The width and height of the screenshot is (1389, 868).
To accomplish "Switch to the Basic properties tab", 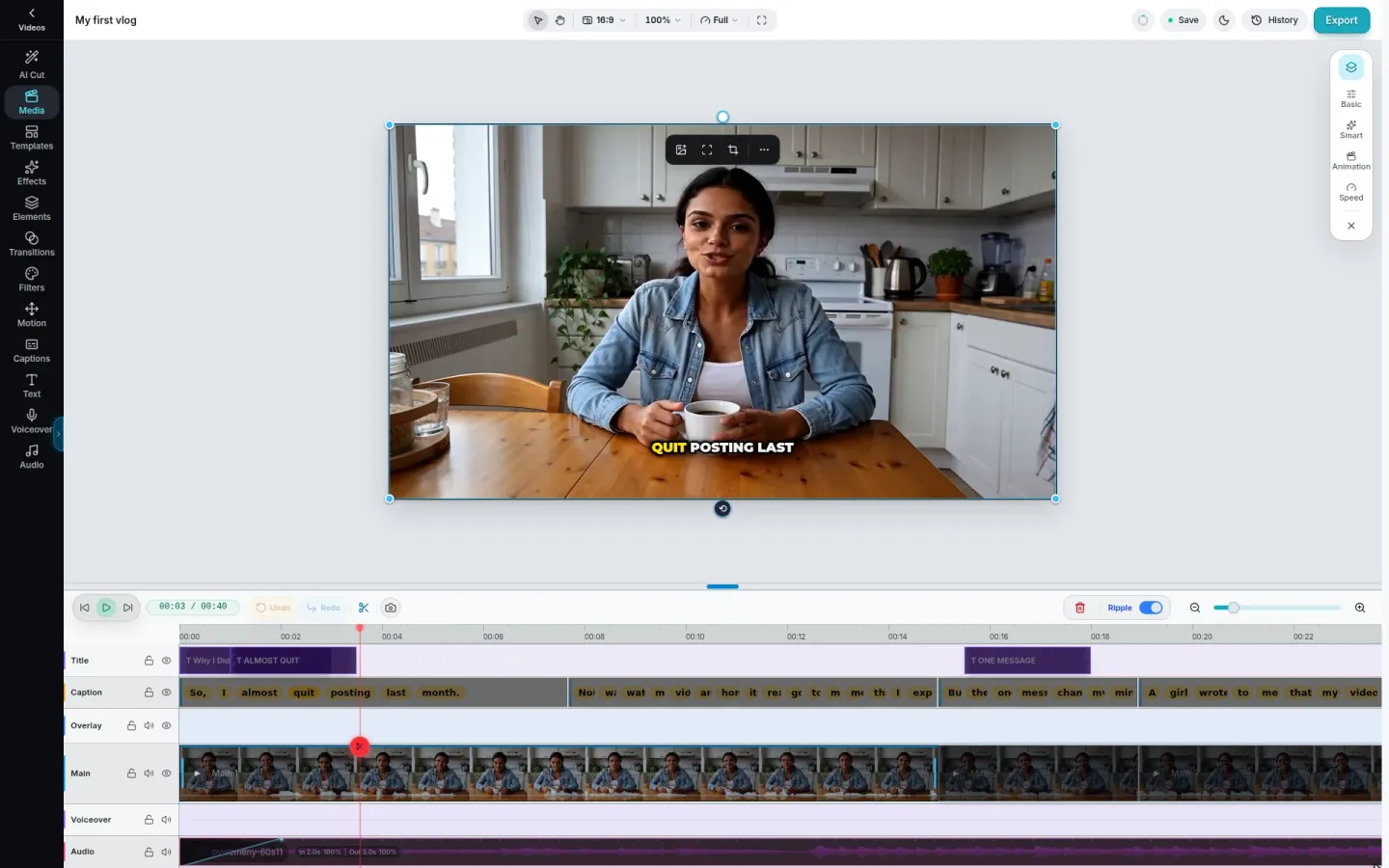I will 1351,98.
